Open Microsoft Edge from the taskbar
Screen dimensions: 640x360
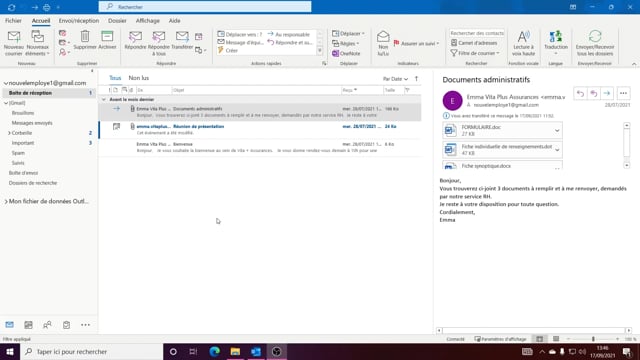coord(215,351)
